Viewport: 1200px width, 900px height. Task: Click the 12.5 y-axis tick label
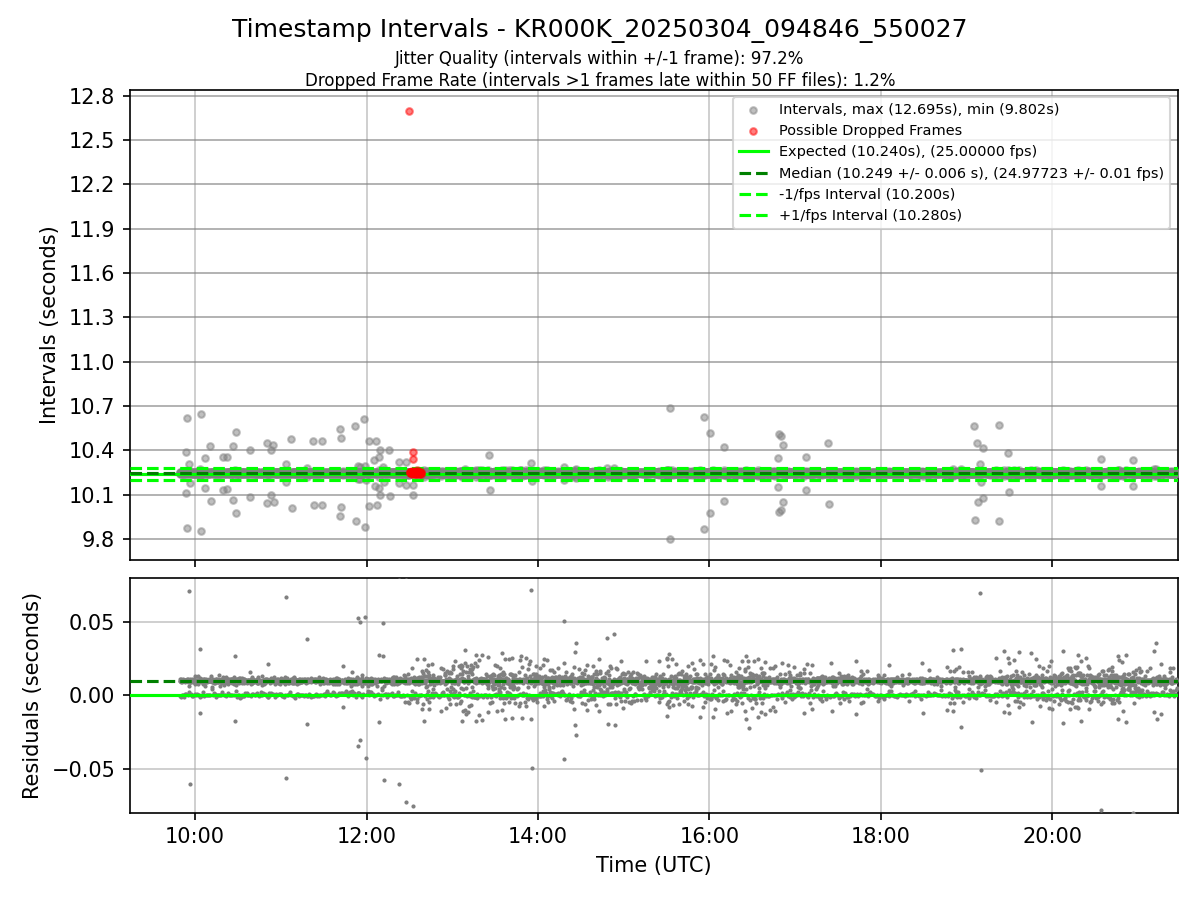tap(93, 140)
